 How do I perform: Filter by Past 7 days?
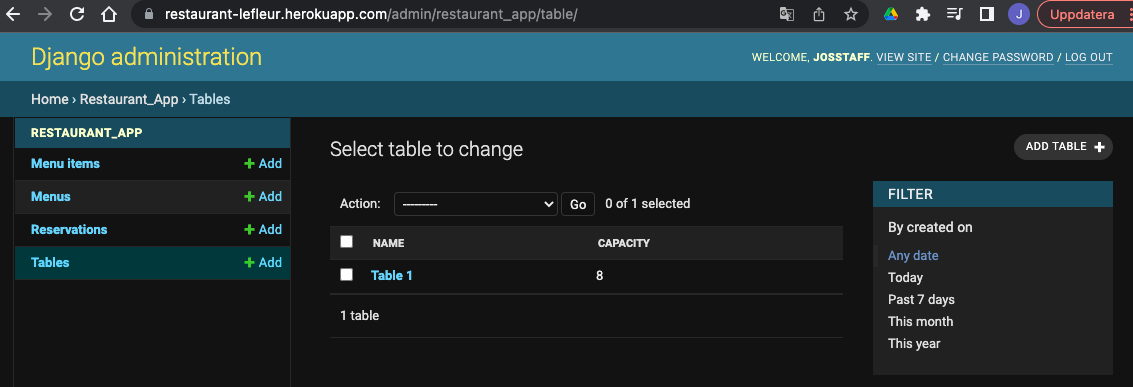pyautogui.click(x=921, y=300)
